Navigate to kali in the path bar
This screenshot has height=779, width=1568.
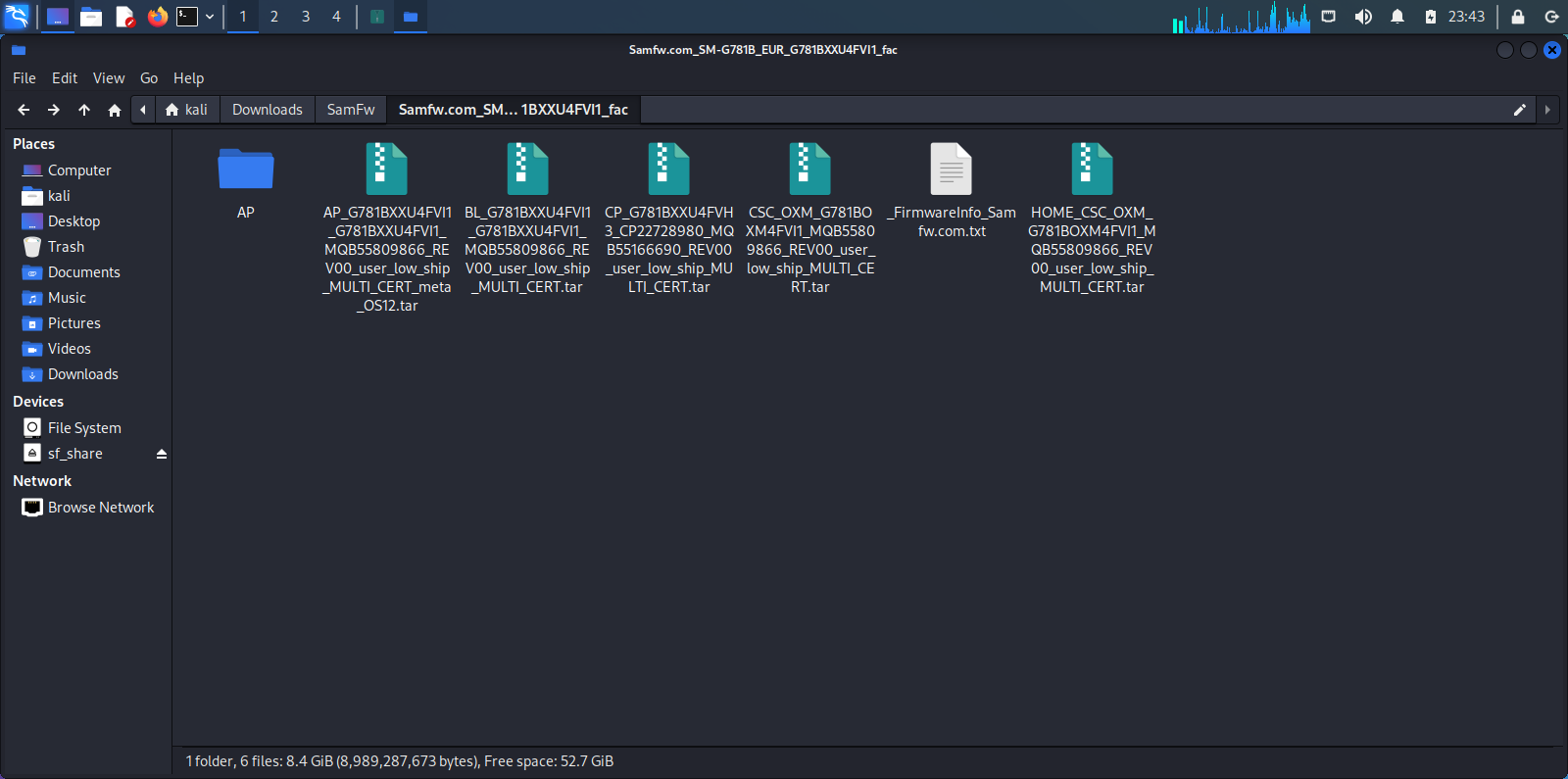point(187,110)
